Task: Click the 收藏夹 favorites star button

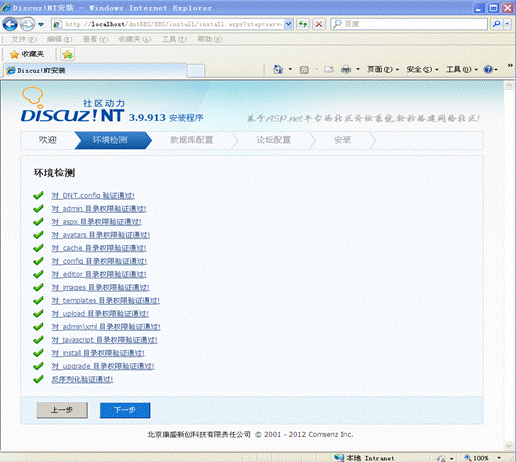Action: [x=27, y=54]
